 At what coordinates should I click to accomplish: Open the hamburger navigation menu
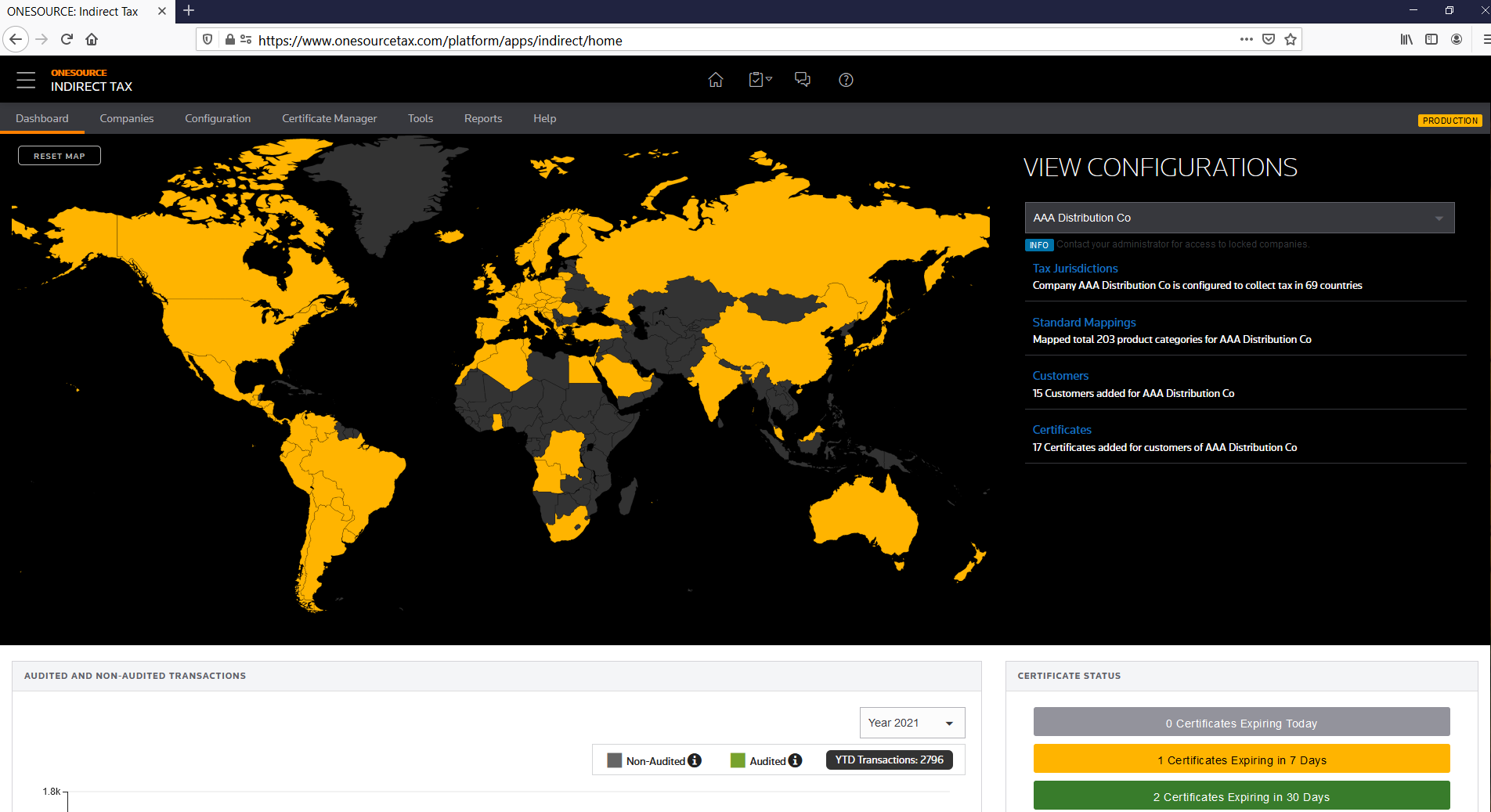click(26, 80)
